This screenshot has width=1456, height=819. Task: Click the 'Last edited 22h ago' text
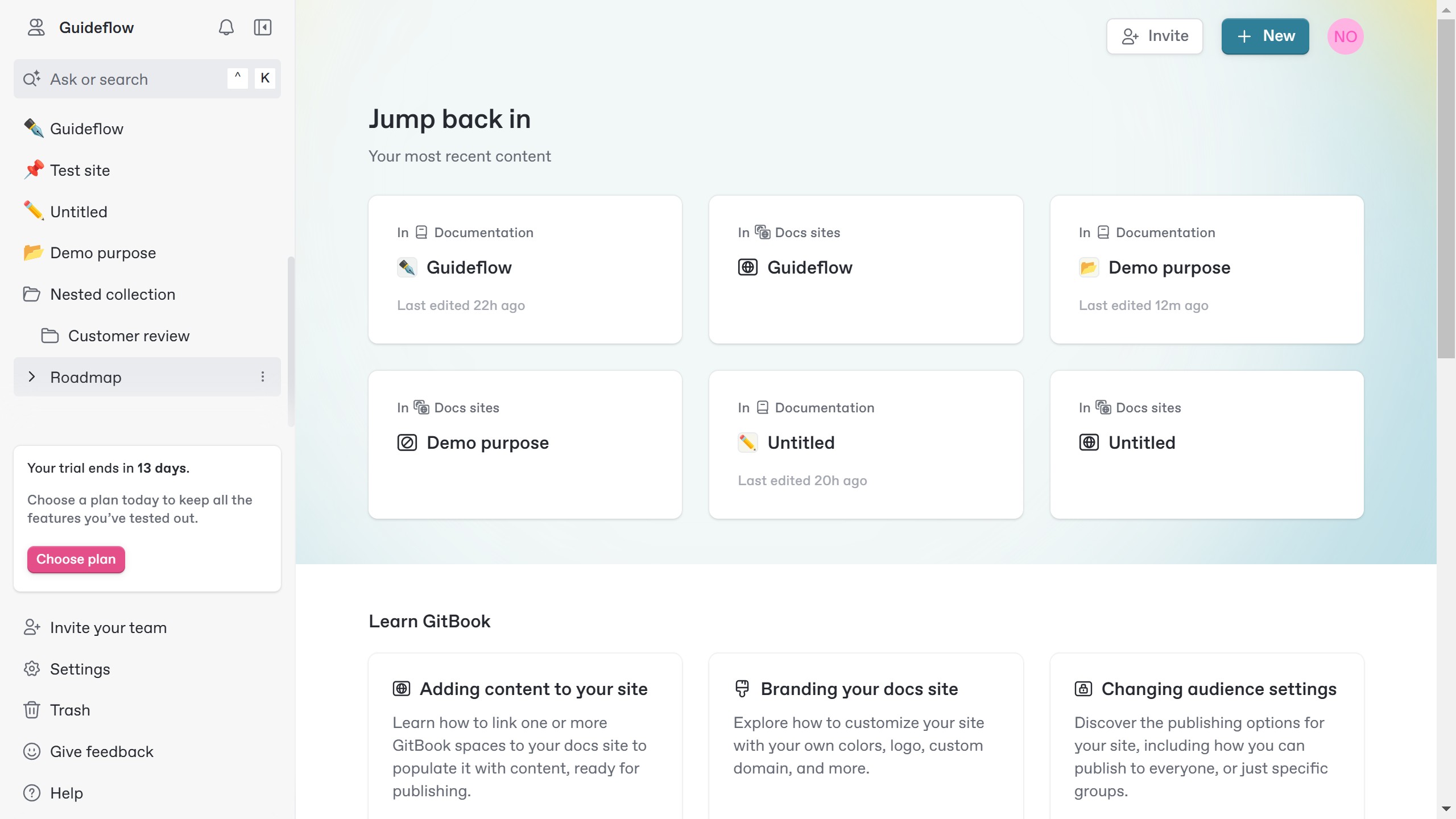(461, 305)
